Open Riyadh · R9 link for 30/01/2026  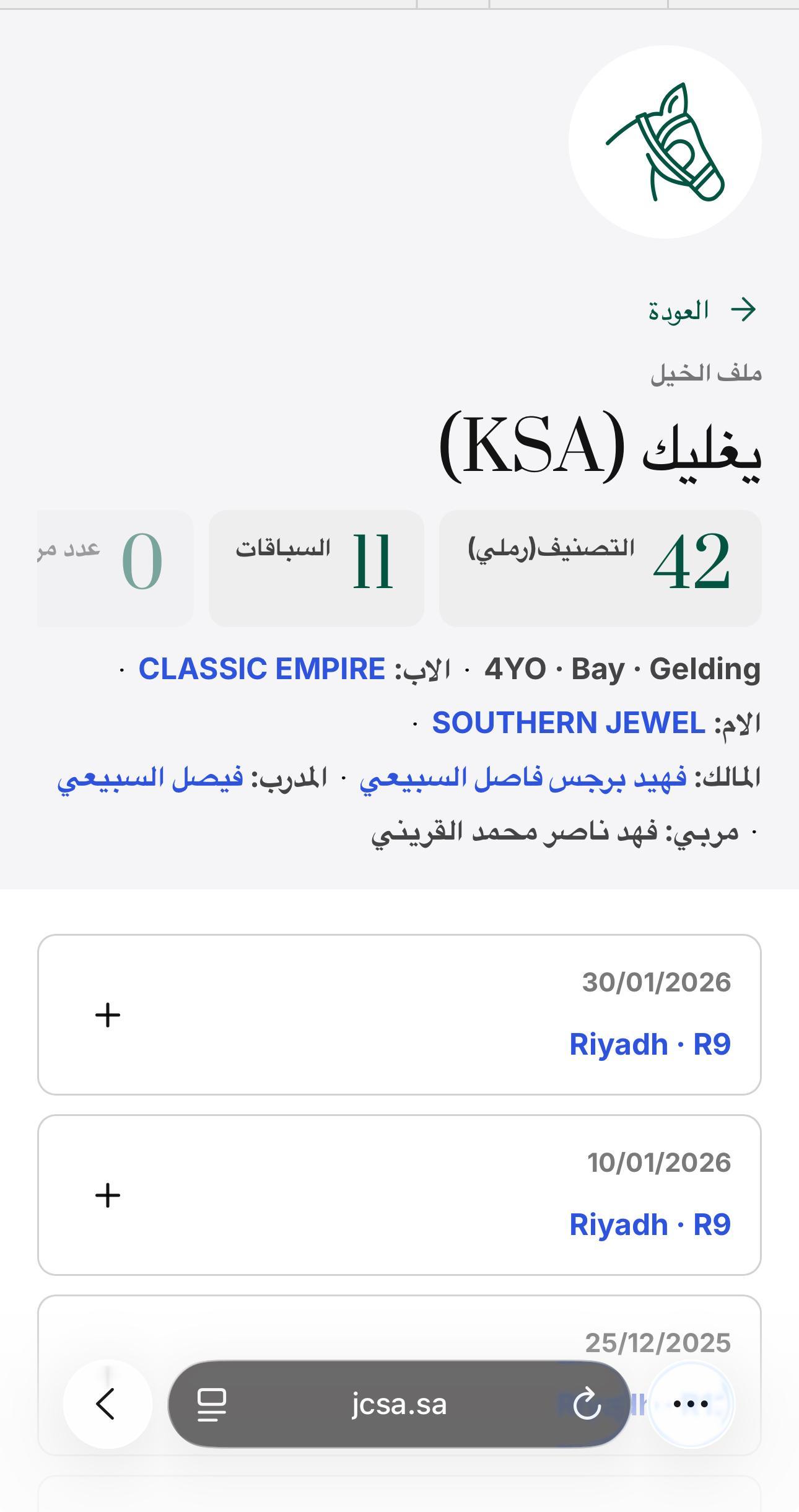(x=650, y=1044)
